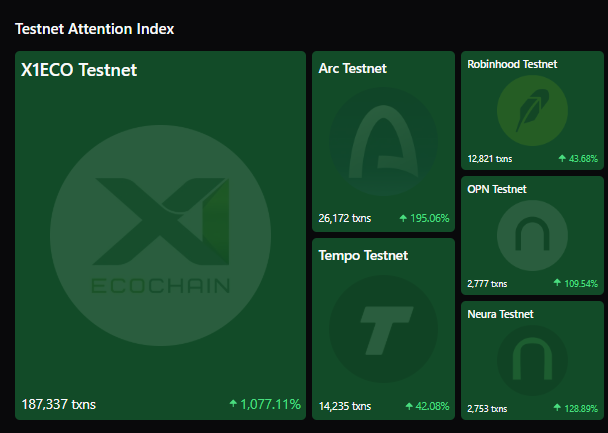Click the Arc Testnet logo
608x433 pixels.
[383, 141]
